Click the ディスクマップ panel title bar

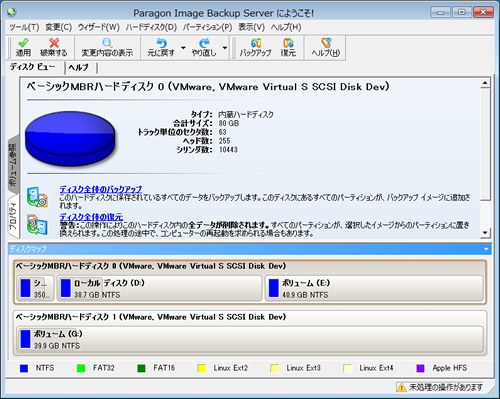tap(250, 249)
